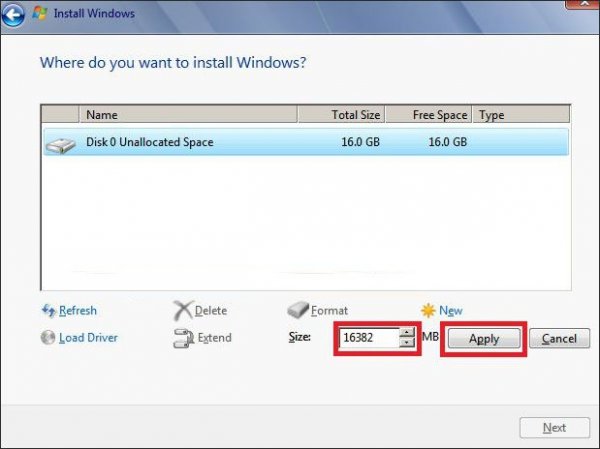Click the Refresh icon
The image size is (600, 449).
[x=48, y=311]
